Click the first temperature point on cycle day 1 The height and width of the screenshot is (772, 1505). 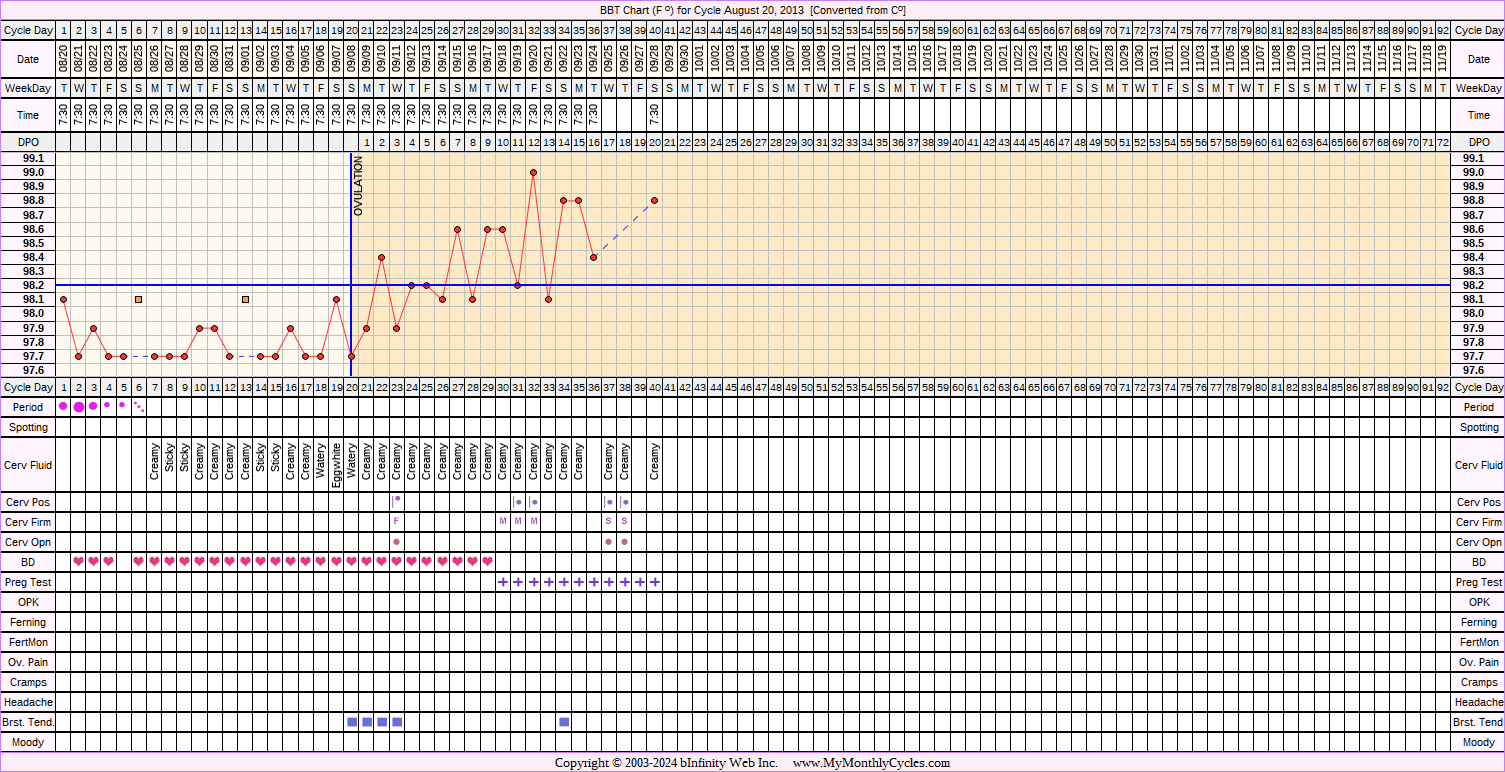point(64,299)
